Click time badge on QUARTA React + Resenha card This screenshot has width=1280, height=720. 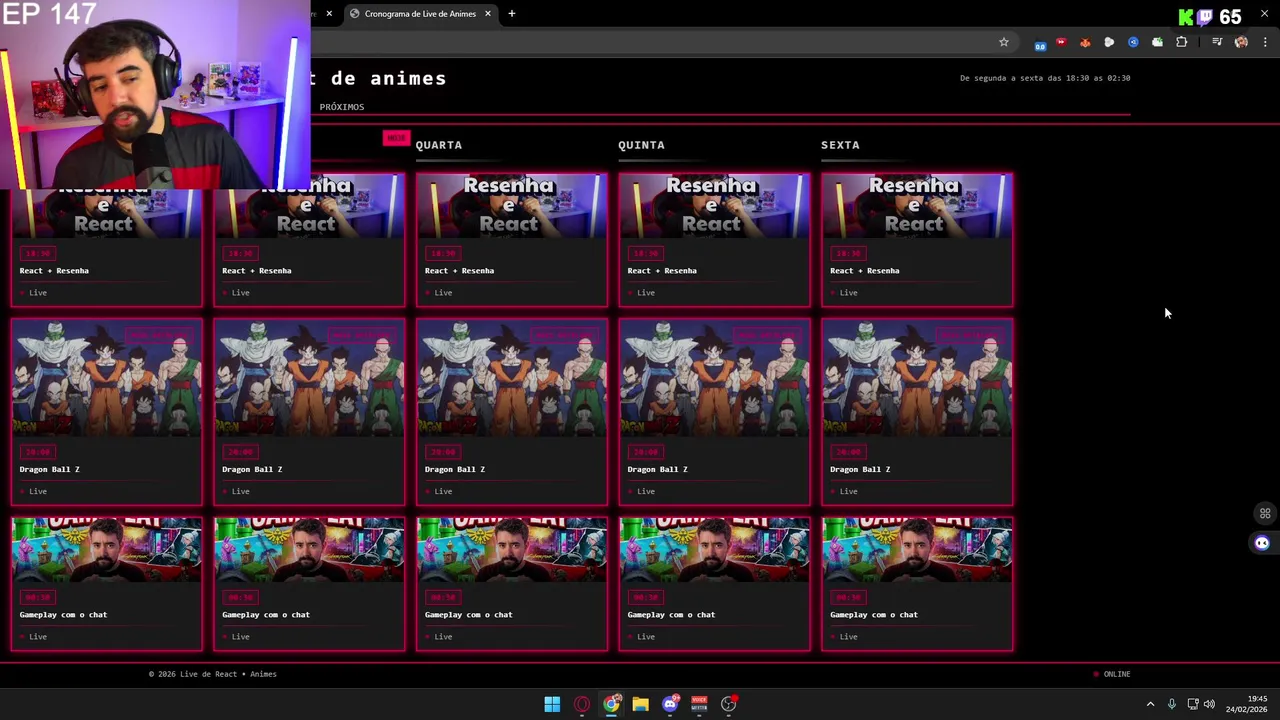443,253
